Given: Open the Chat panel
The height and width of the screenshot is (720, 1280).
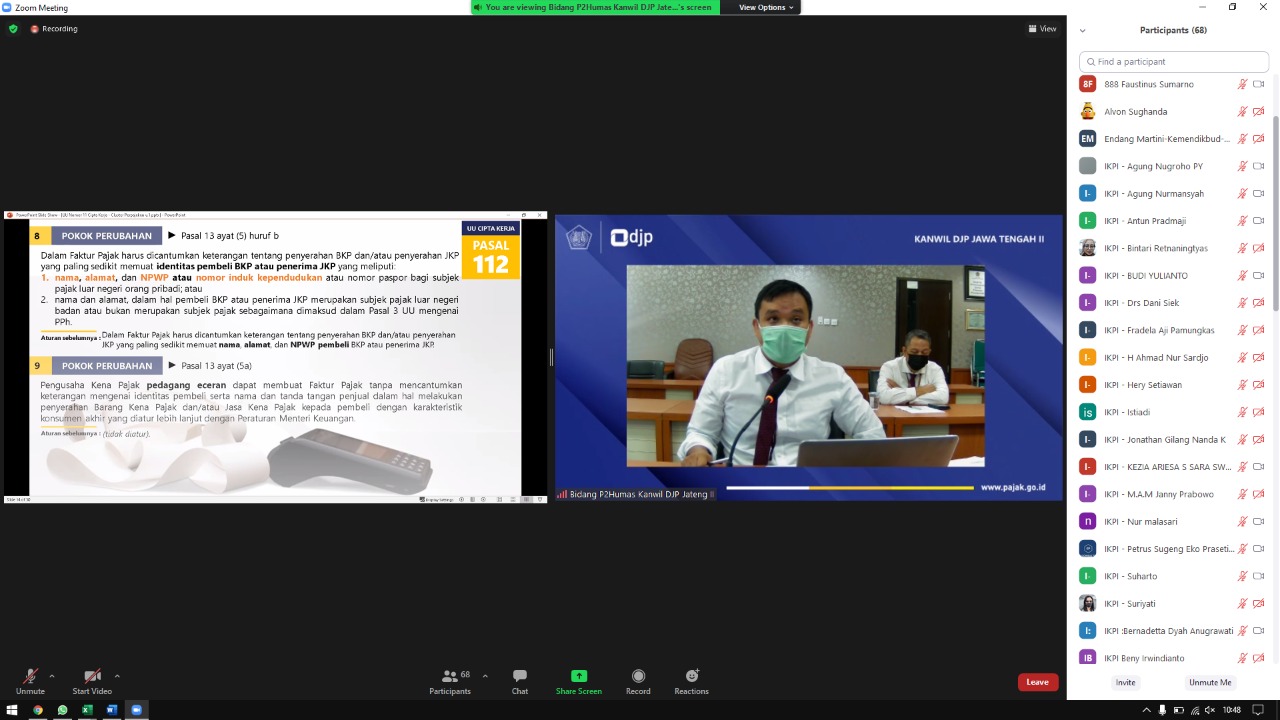Looking at the screenshot, I should [519, 681].
